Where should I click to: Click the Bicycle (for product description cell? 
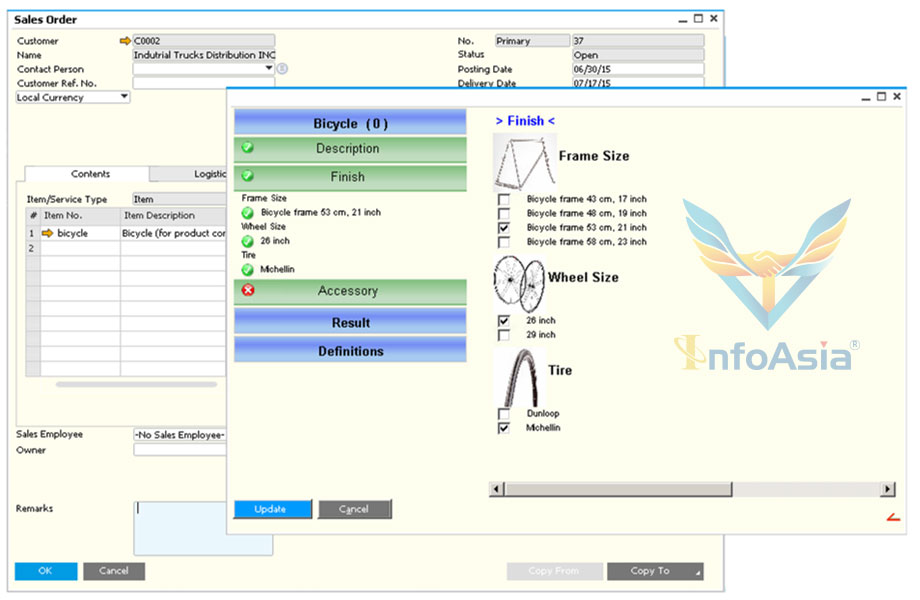[173, 233]
